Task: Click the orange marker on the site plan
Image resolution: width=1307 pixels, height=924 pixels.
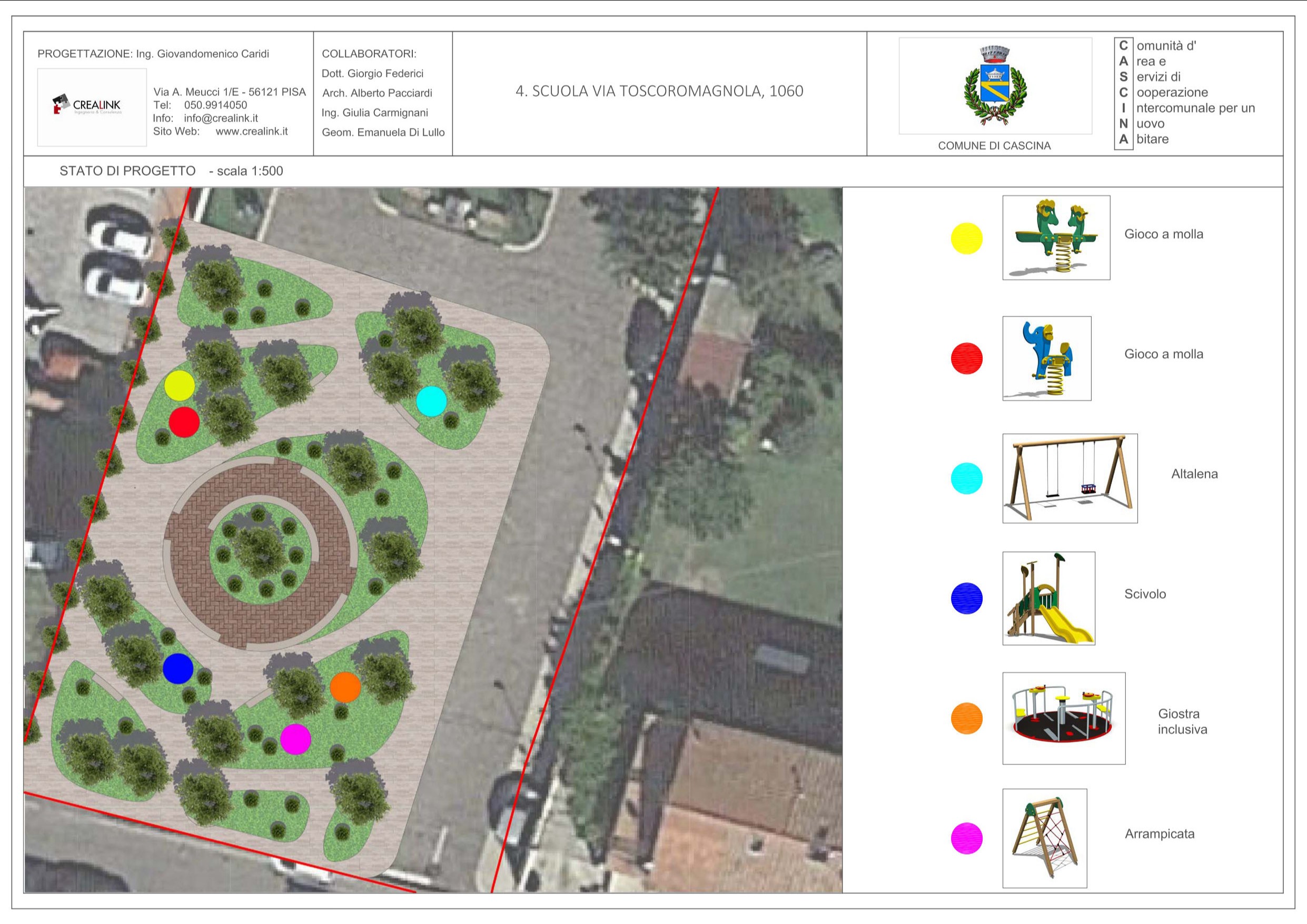Action: click(345, 687)
